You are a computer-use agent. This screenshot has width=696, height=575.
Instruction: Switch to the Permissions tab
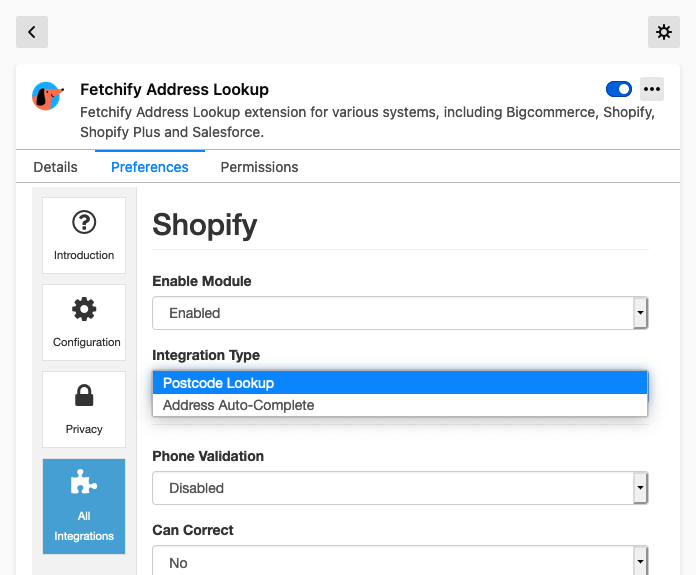[259, 167]
